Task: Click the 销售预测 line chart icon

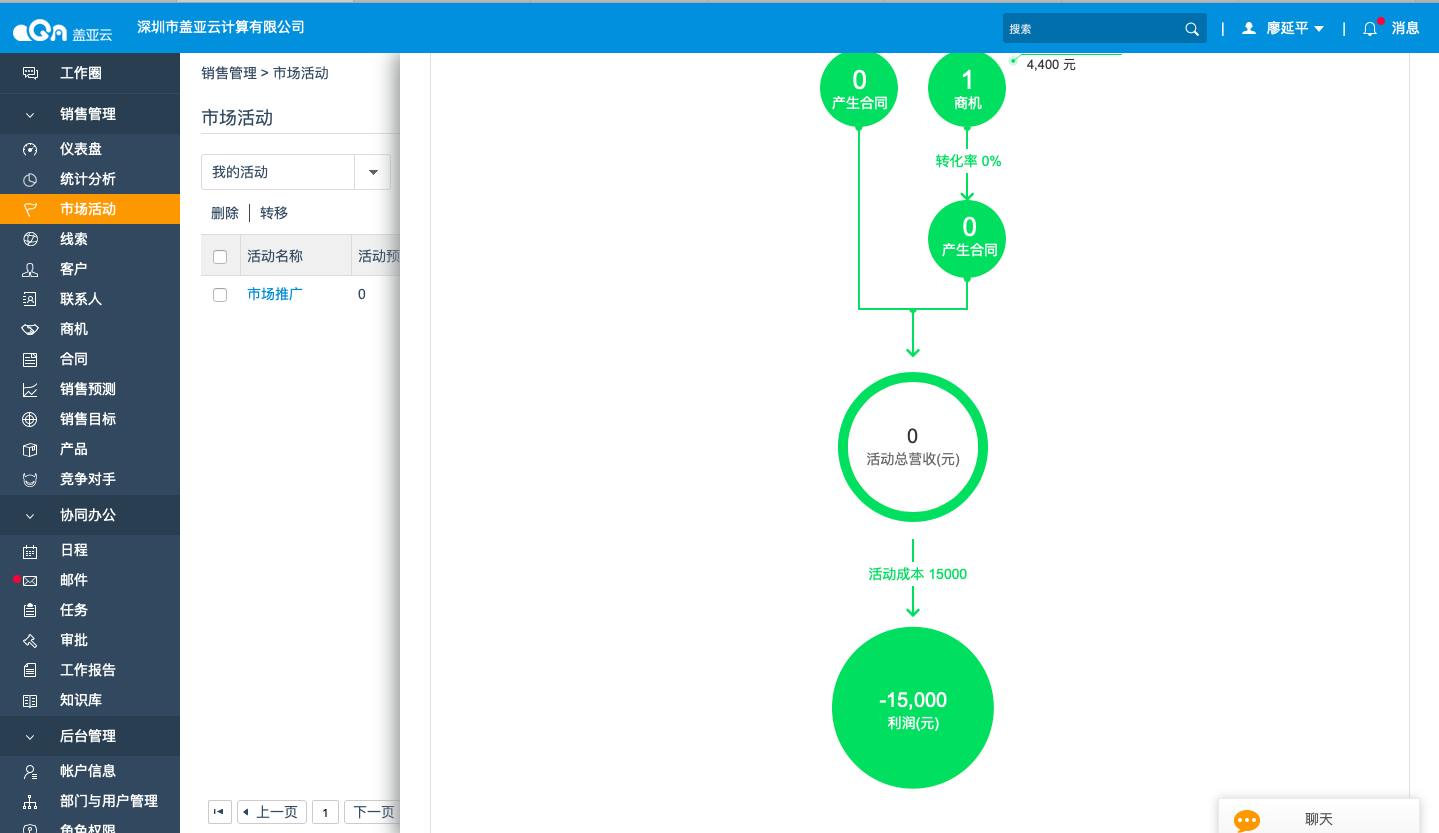Action: tap(30, 389)
